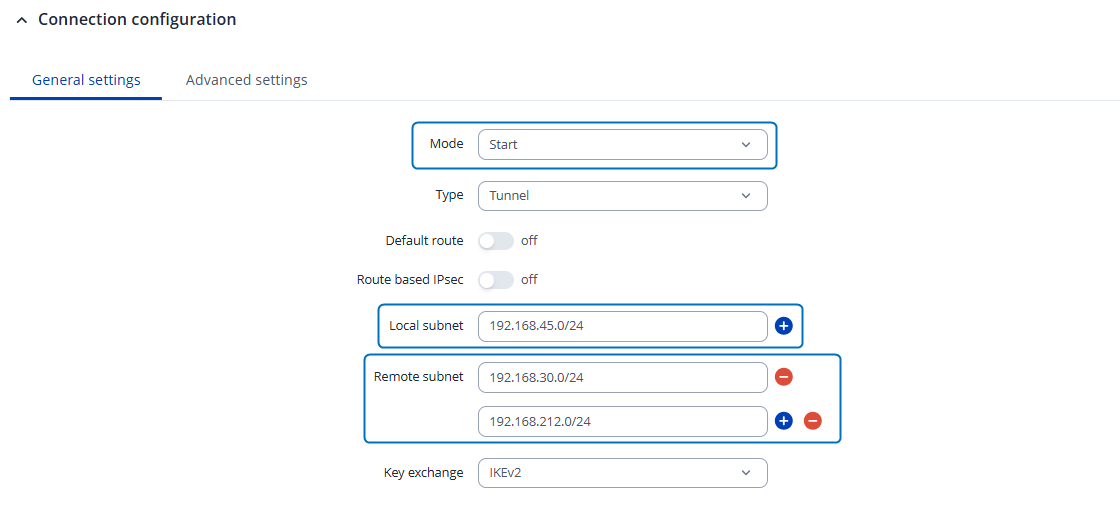1120x511 pixels.
Task: Add another remote subnet with plus icon
Action: [784, 421]
